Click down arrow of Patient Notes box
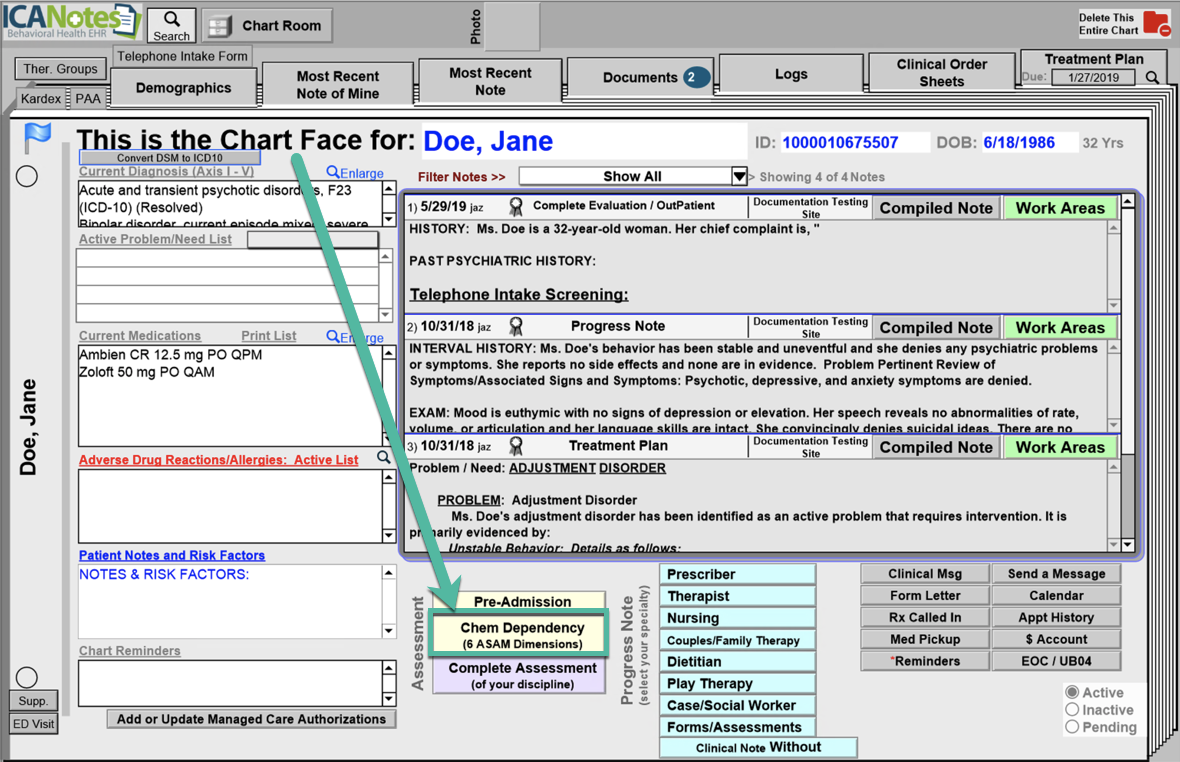The image size is (1180, 762). pyautogui.click(x=389, y=631)
